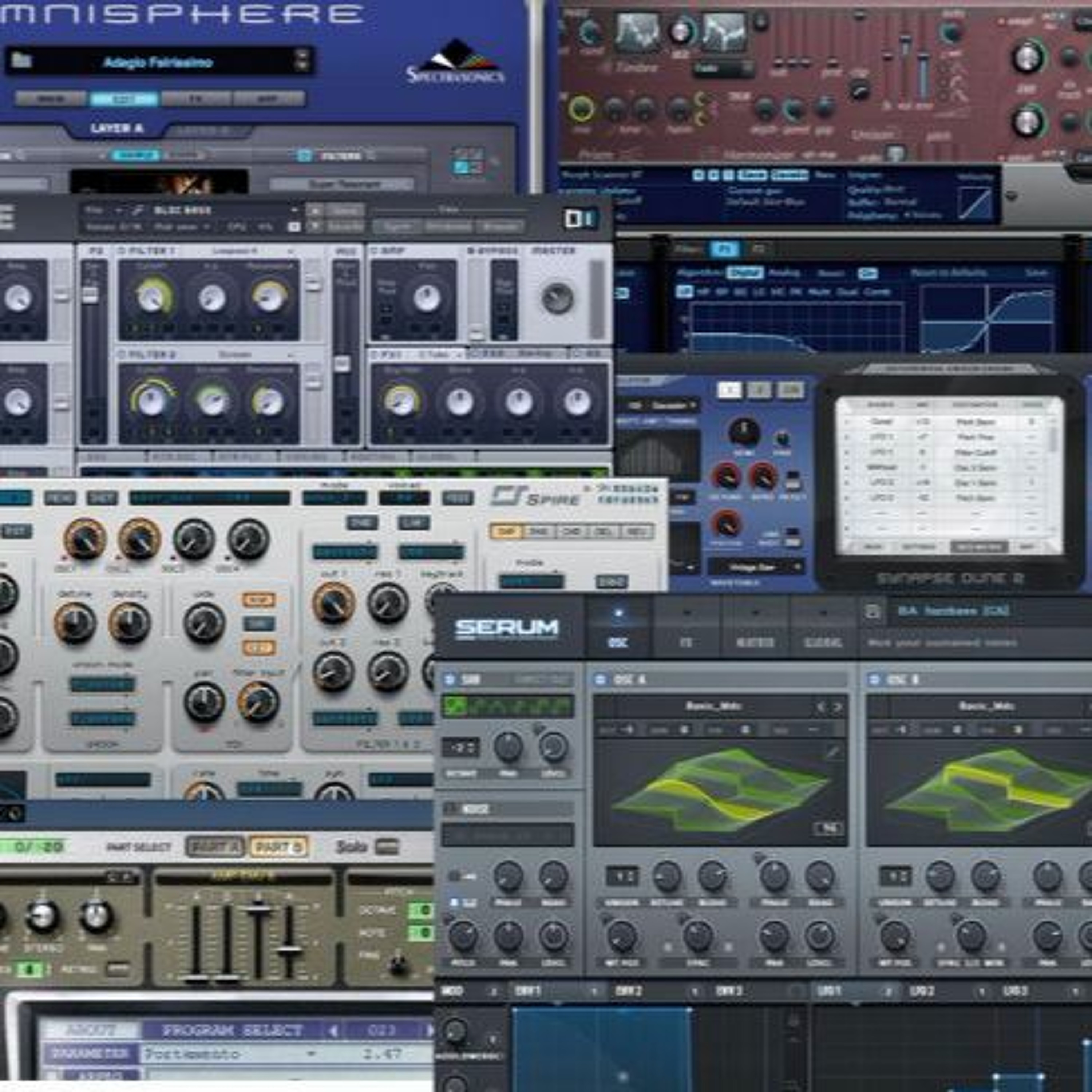Image resolution: width=1092 pixels, height=1092 pixels.
Task: Click the previous program arrow in Sylenth display
Action: click(x=333, y=1030)
